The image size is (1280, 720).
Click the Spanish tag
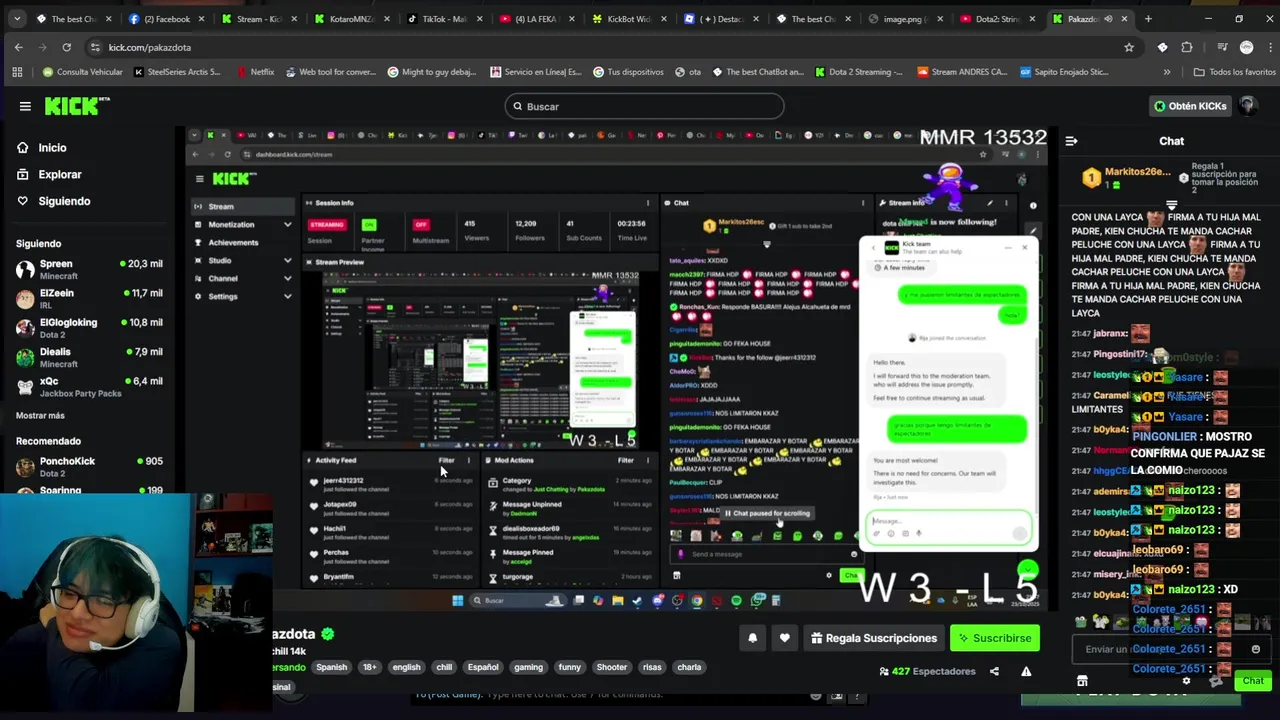331,667
